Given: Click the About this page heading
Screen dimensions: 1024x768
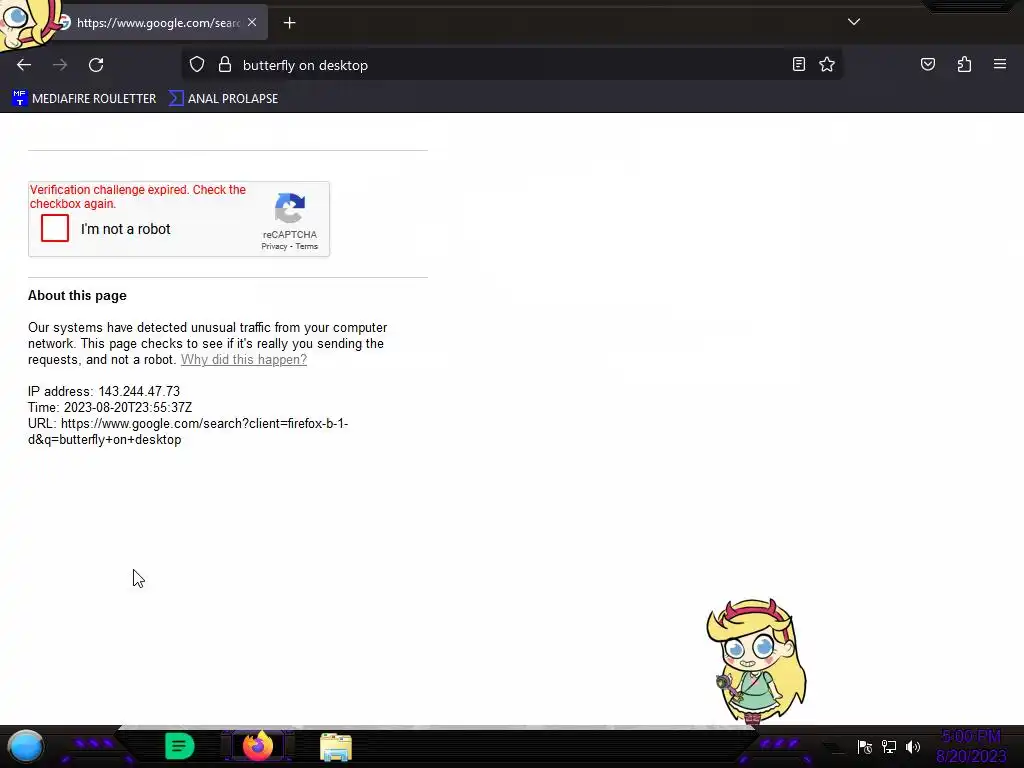Looking at the screenshot, I should pyautogui.click(x=77, y=295).
